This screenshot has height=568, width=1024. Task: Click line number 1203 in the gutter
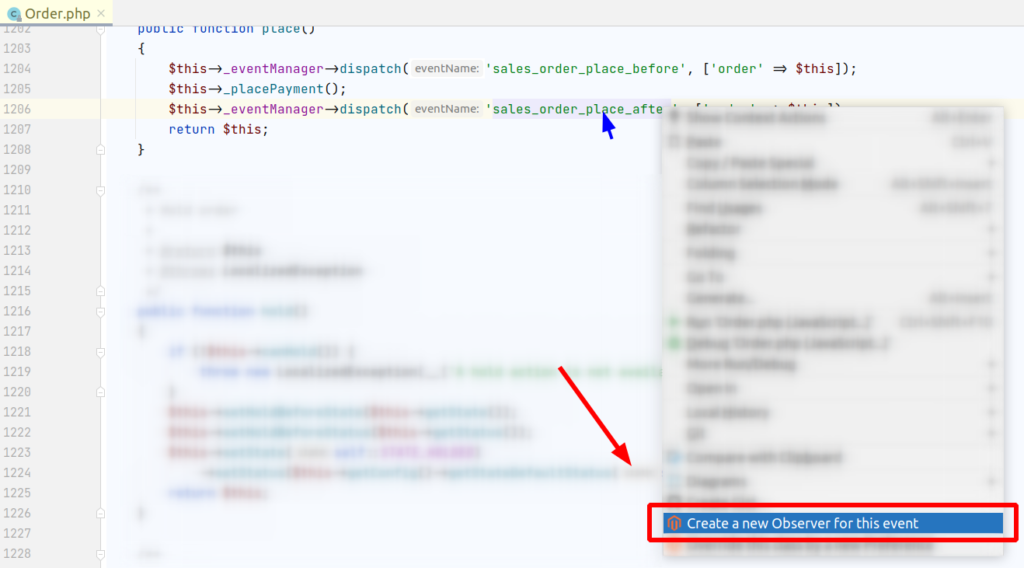[17, 48]
